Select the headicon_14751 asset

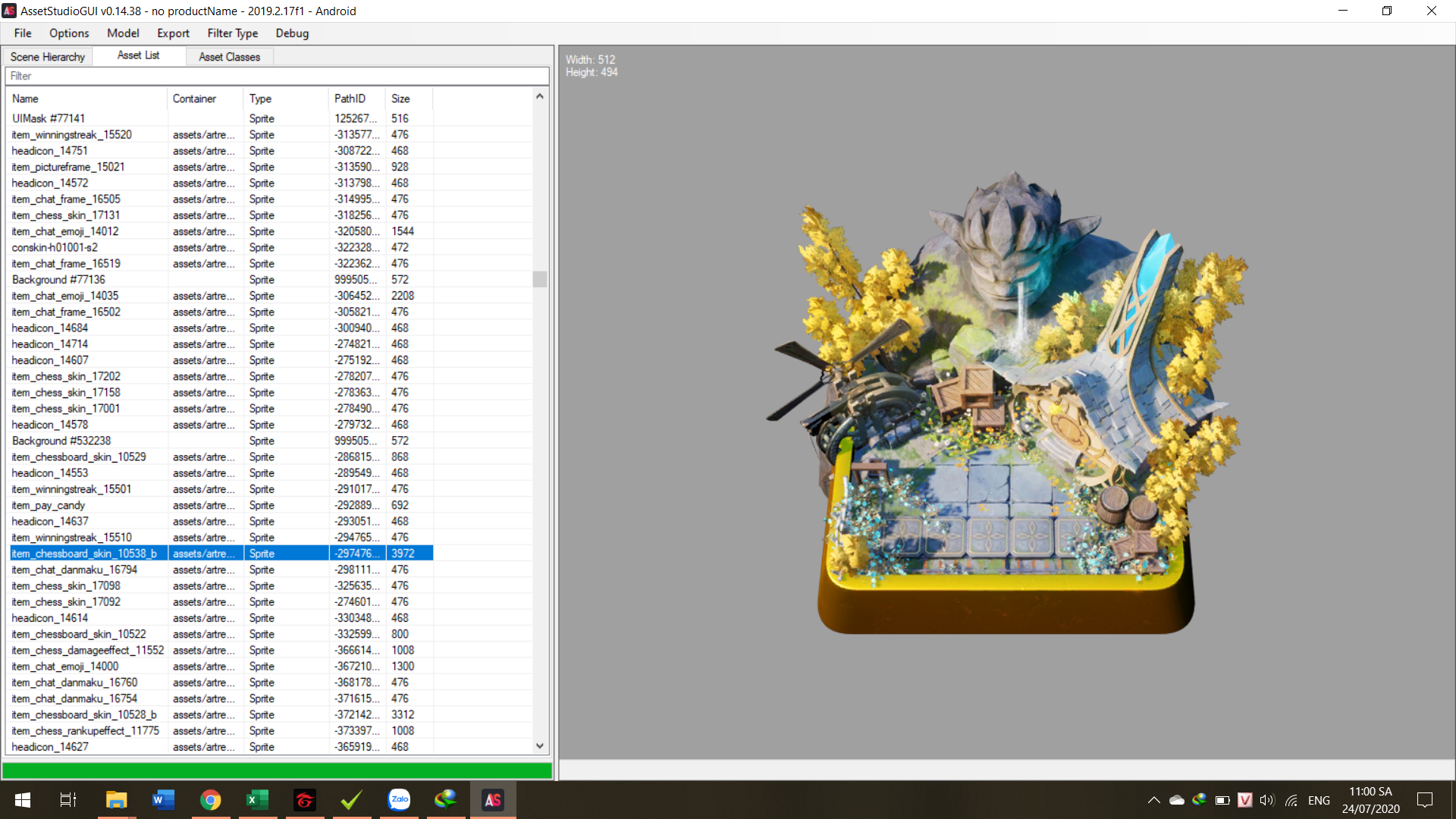click(221, 151)
